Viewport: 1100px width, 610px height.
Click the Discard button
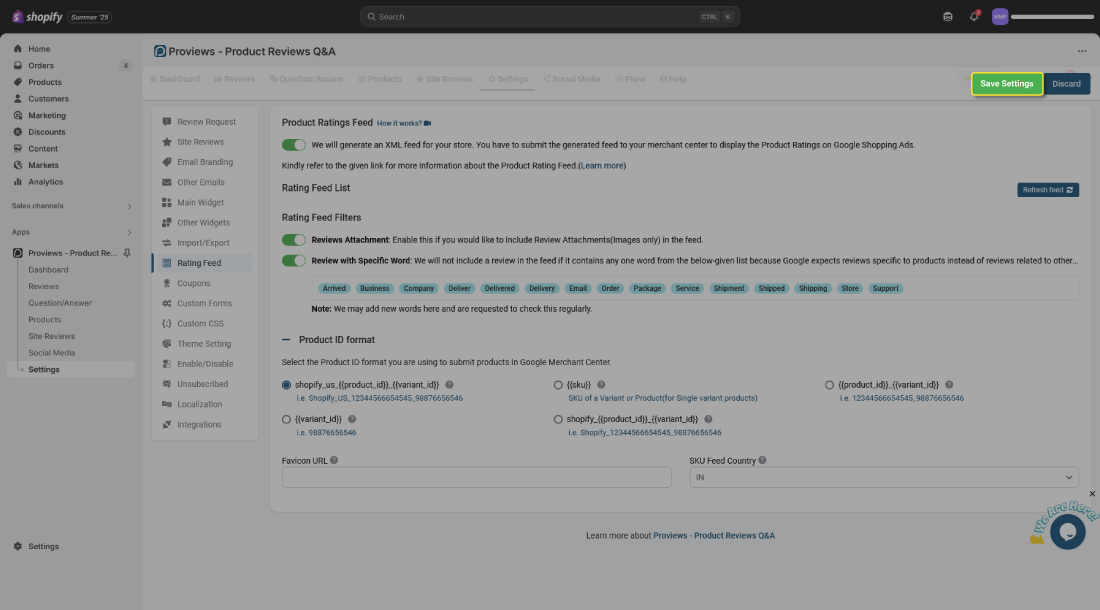click(x=1066, y=84)
